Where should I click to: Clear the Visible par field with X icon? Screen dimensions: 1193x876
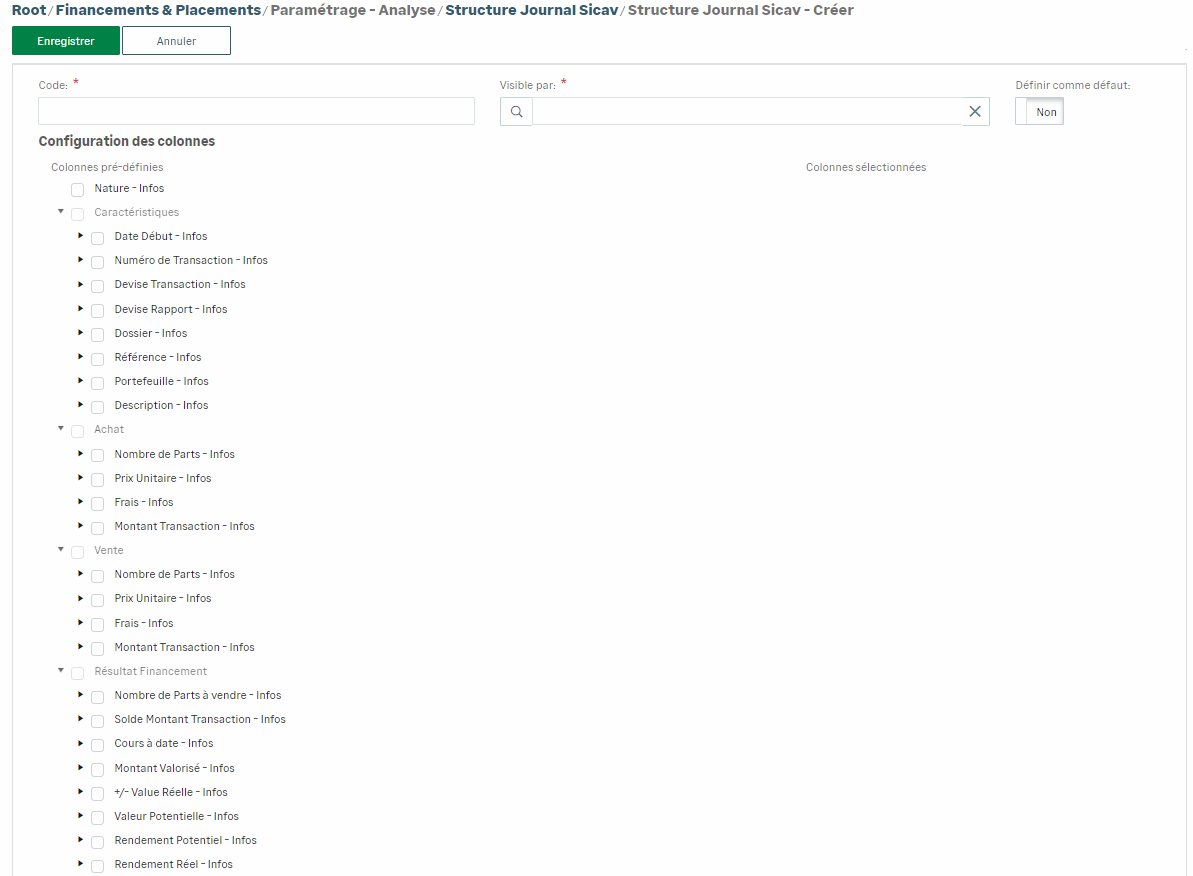(x=975, y=112)
